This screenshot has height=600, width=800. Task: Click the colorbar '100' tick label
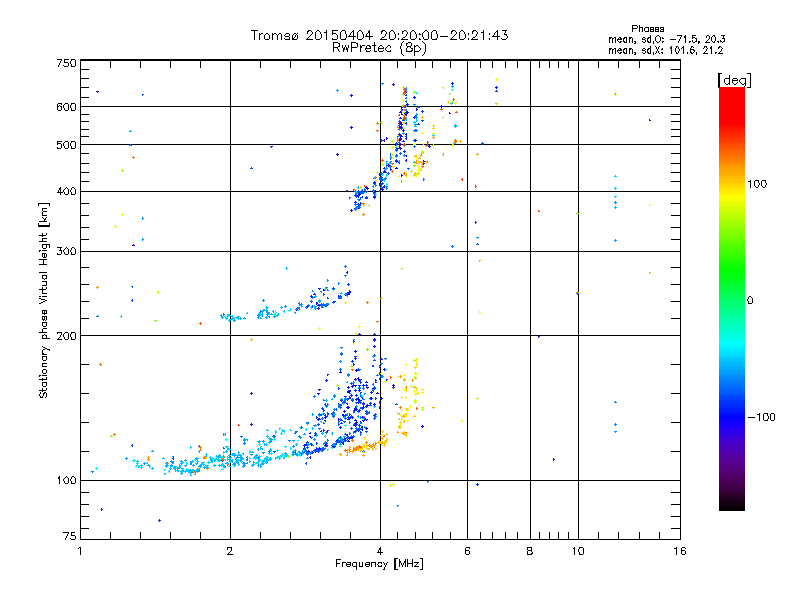click(x=757, y=184)
